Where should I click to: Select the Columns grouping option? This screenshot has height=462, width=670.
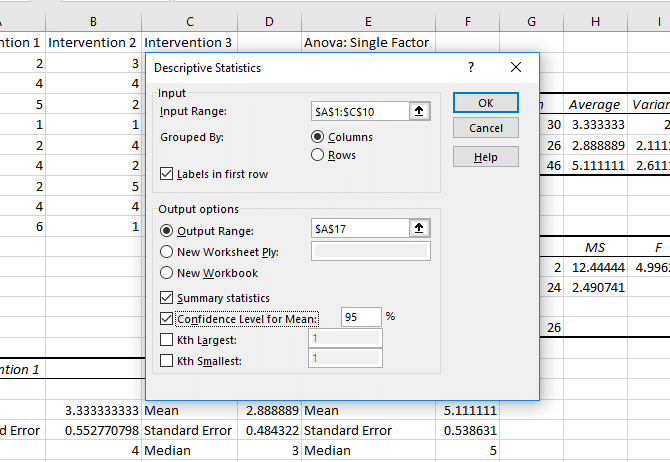pyautogui.click(x=318, y=137)
